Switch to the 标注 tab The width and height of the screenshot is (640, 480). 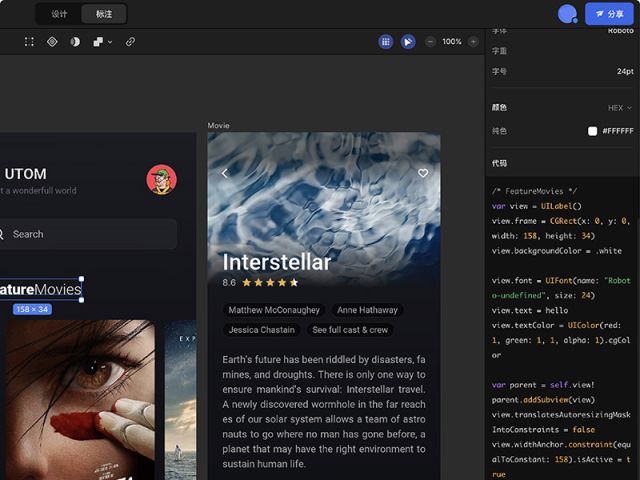coord(104,14)
